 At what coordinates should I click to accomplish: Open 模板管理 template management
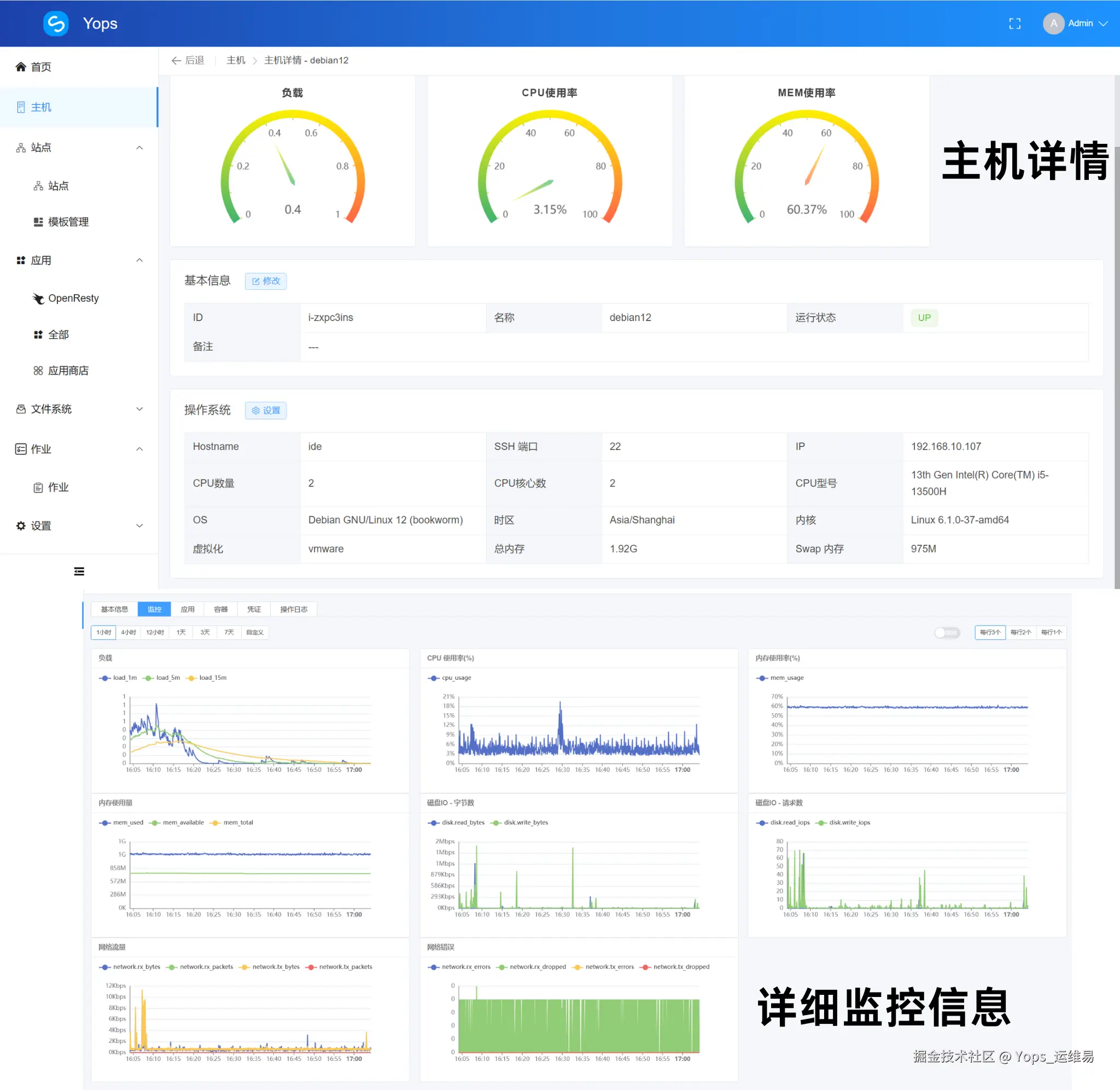point(67,222)
